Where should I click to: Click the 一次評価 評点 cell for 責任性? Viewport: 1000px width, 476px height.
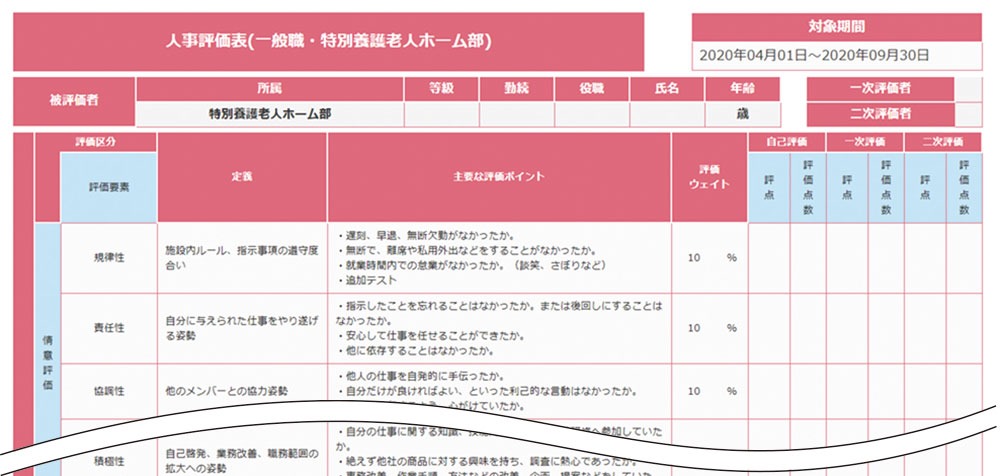(847, 329)
